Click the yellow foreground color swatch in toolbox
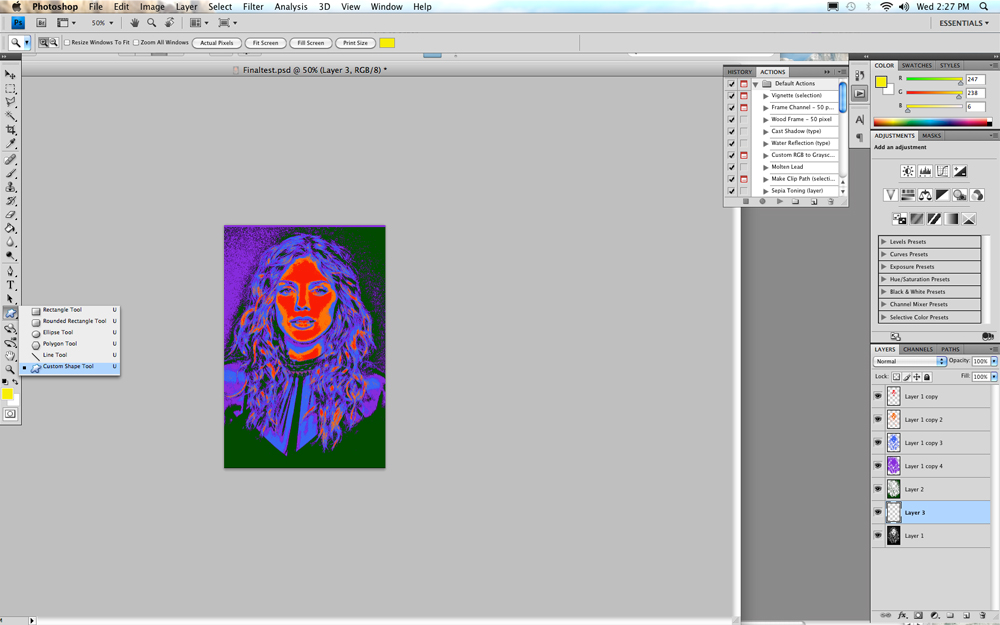This screenshot has height=625, width=1000. point(7,394)
